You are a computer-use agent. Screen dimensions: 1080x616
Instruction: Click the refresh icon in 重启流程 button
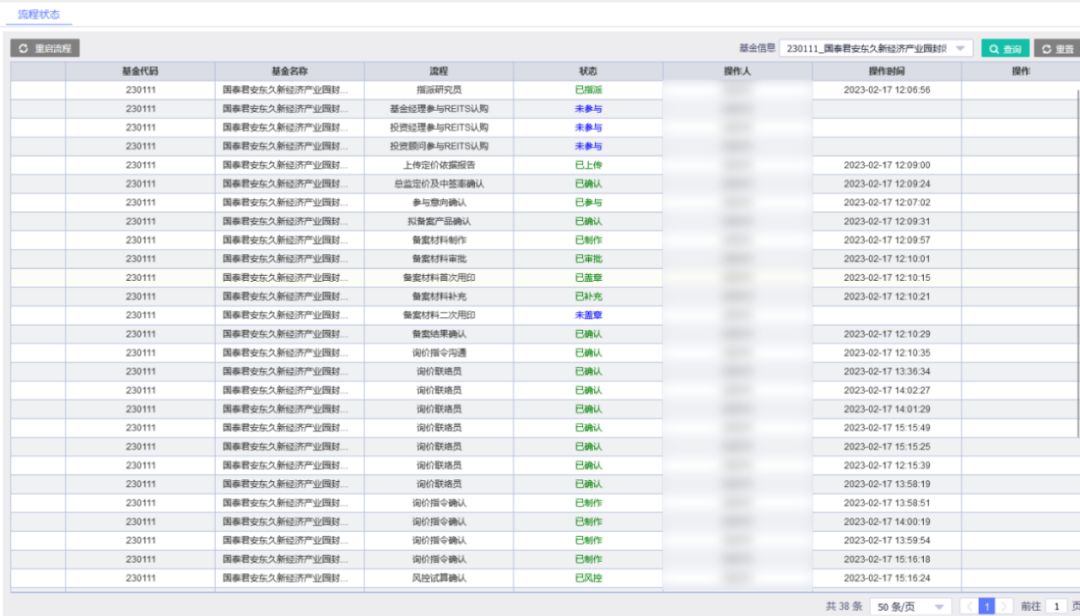click(x=23, y=48)
